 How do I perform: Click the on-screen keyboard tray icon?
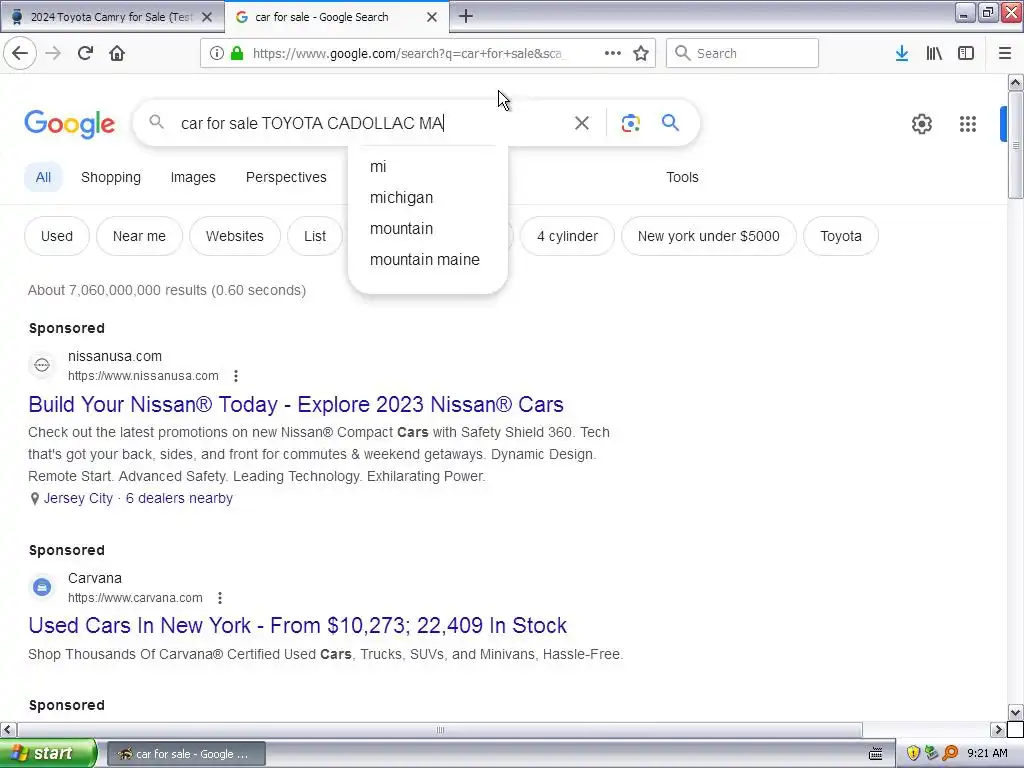pyautogui.click(x=876, y=754)
